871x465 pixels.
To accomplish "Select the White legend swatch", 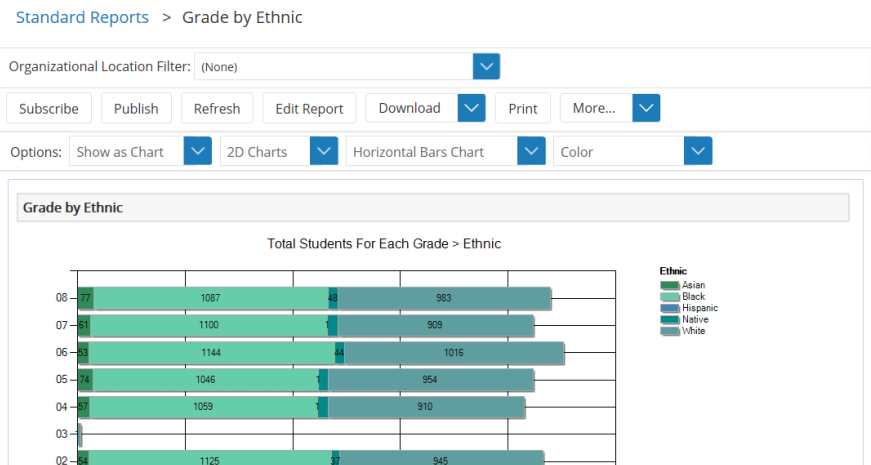I will 670,331.
